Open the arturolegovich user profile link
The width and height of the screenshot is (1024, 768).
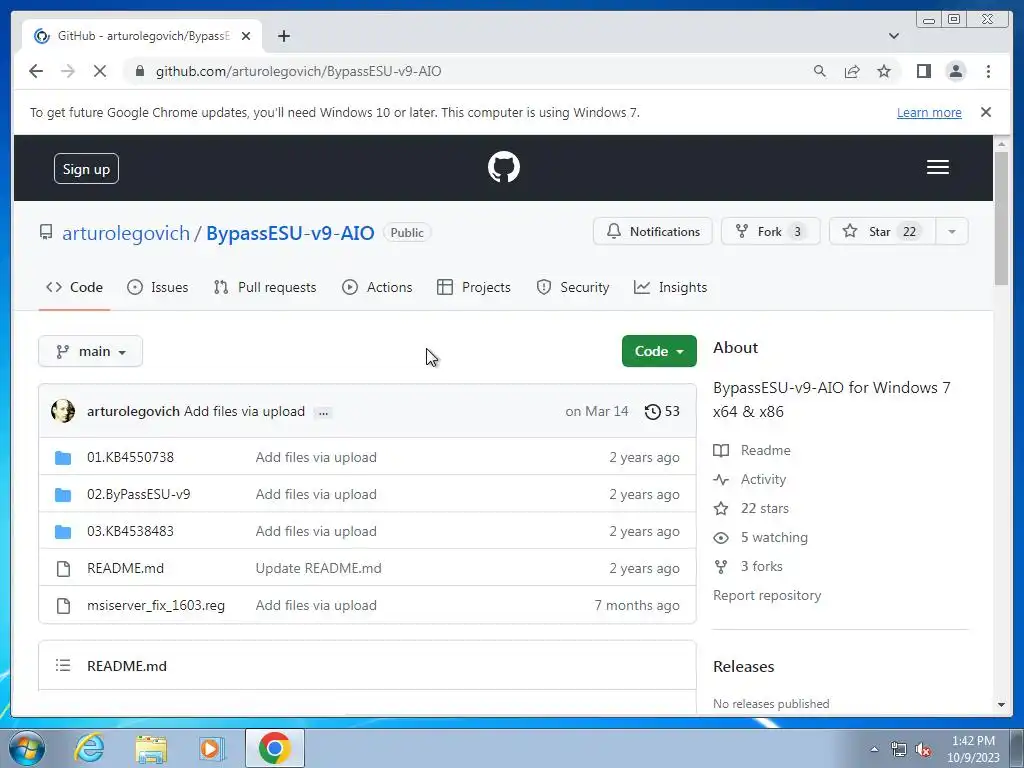coord(126,233)
